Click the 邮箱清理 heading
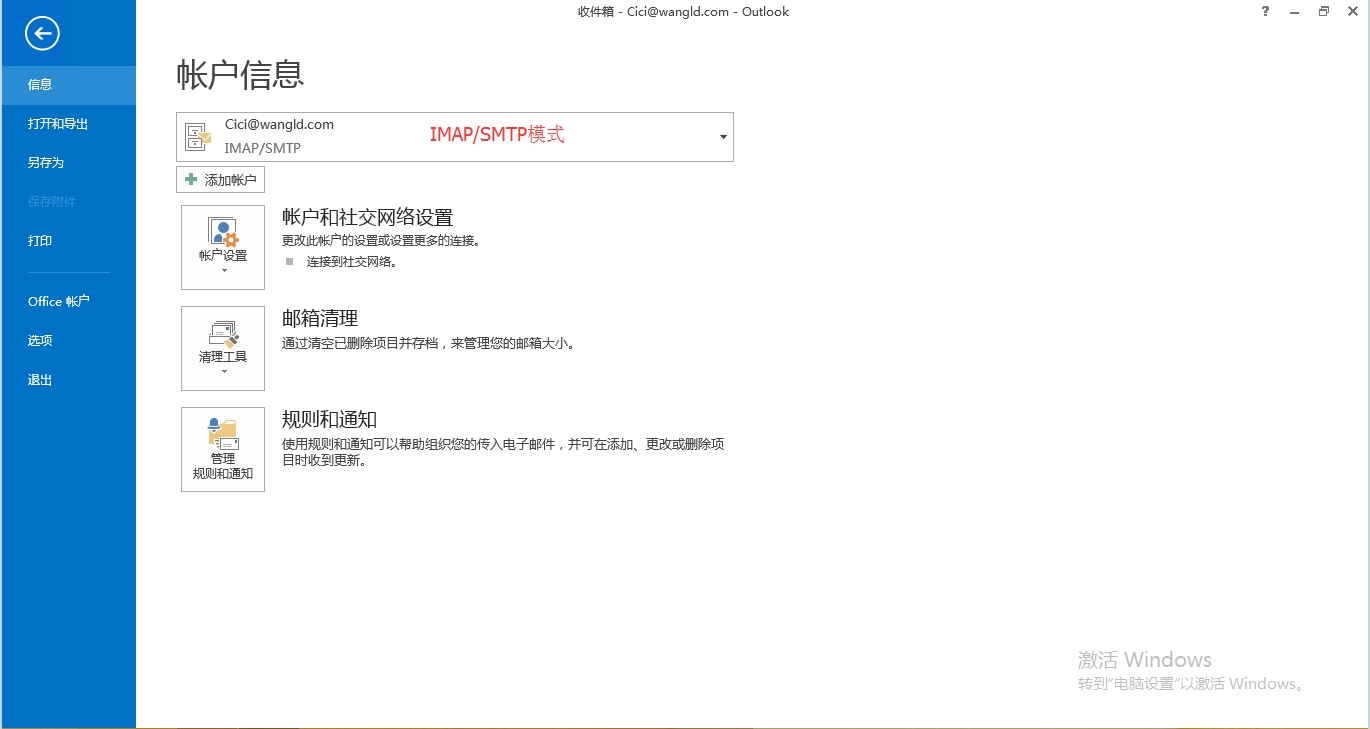Screen dimensions: 1370x729 click(x=320, y=318)
